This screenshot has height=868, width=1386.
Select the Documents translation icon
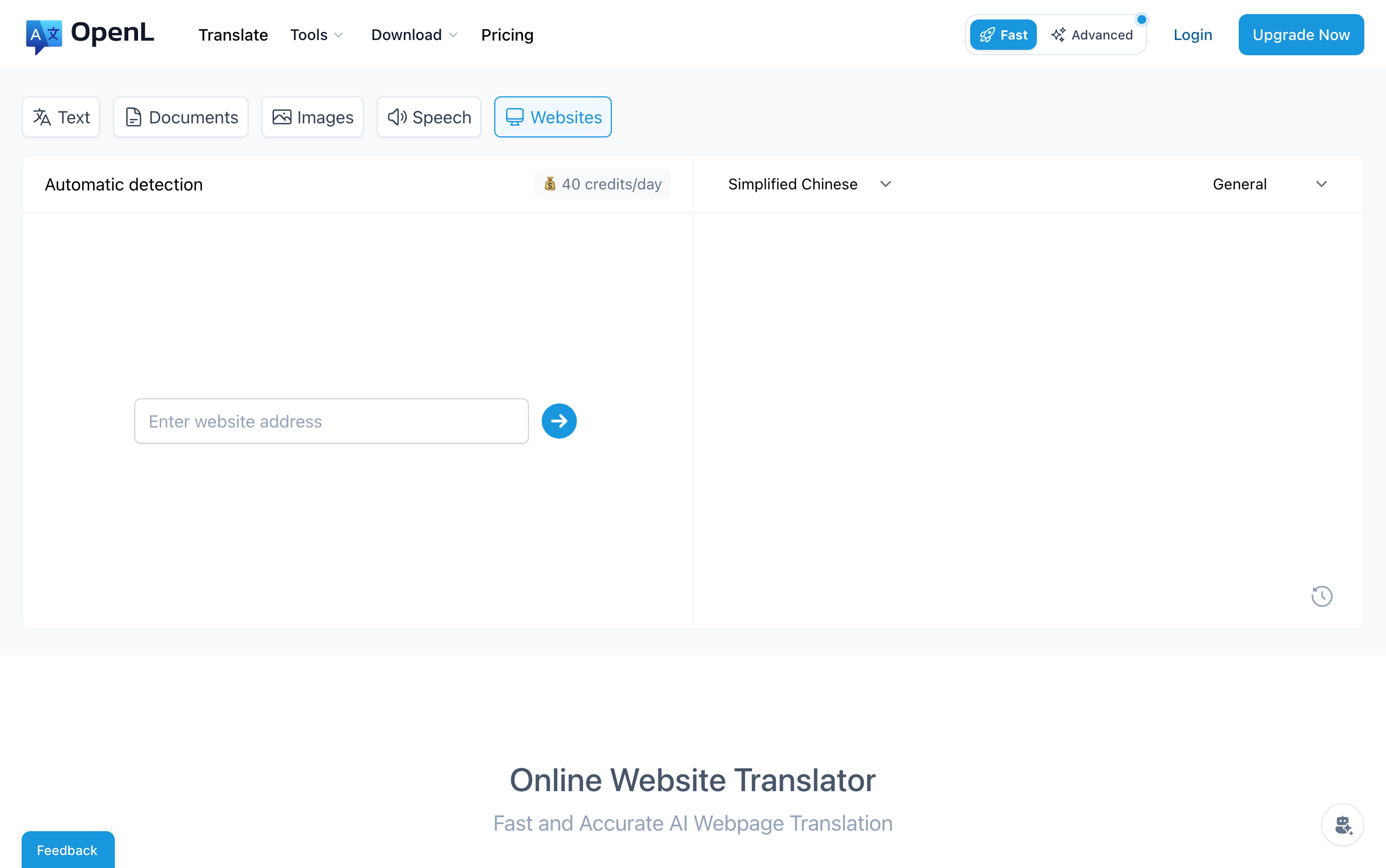click(134, 116)
